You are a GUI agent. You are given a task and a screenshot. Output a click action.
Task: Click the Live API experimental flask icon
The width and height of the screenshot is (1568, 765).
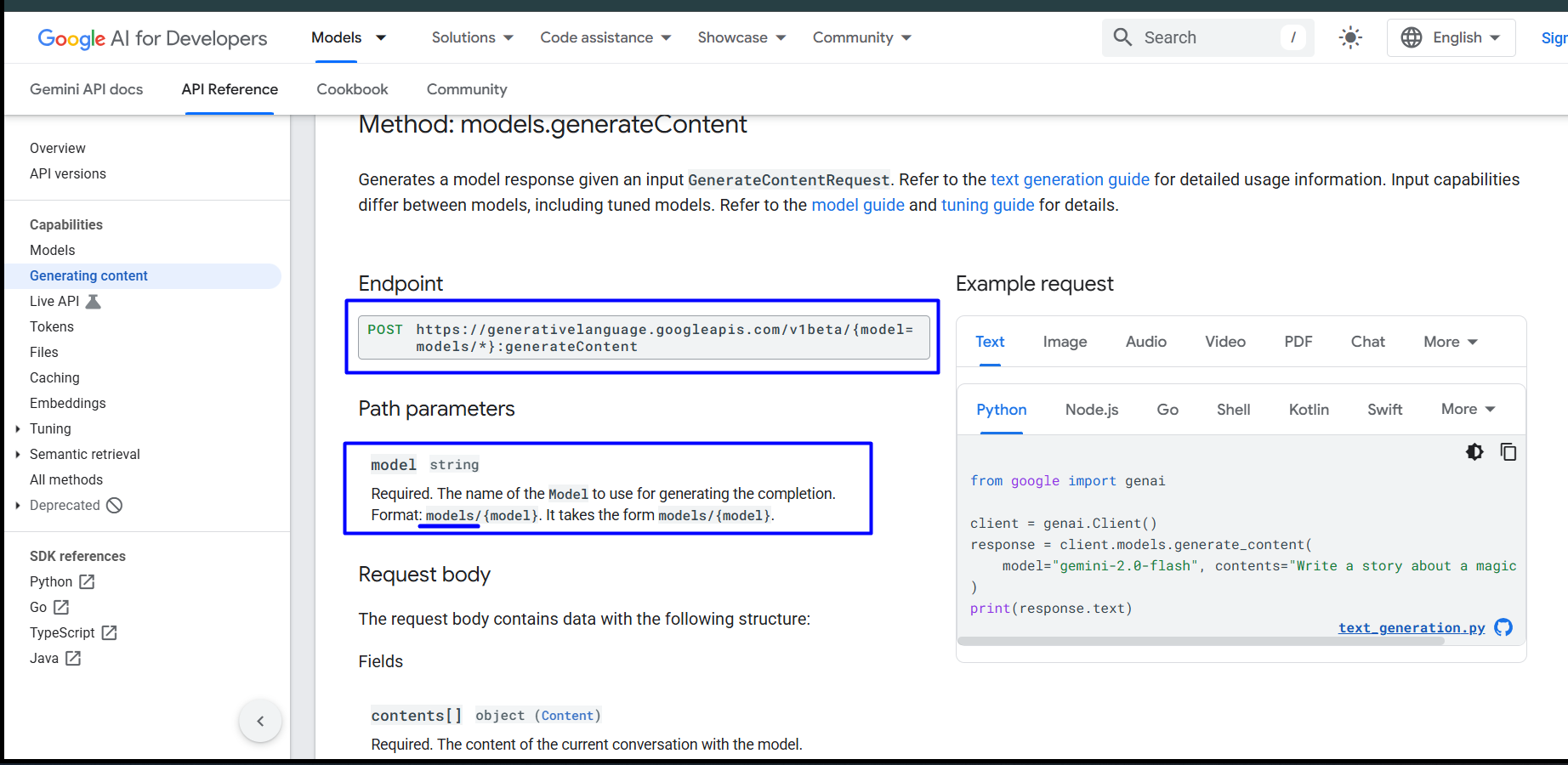tap(94, 301)
